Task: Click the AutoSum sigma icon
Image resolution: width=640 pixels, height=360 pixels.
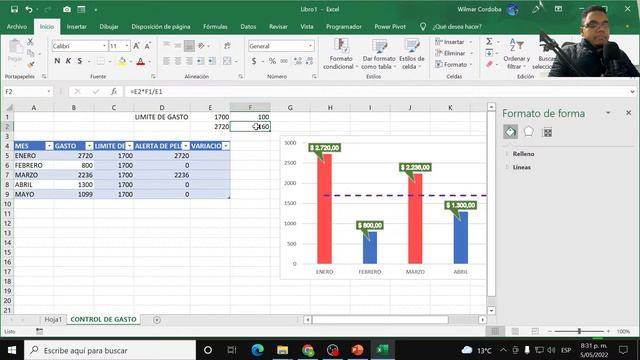Action: pyautogui.click(x=489, y=42)
